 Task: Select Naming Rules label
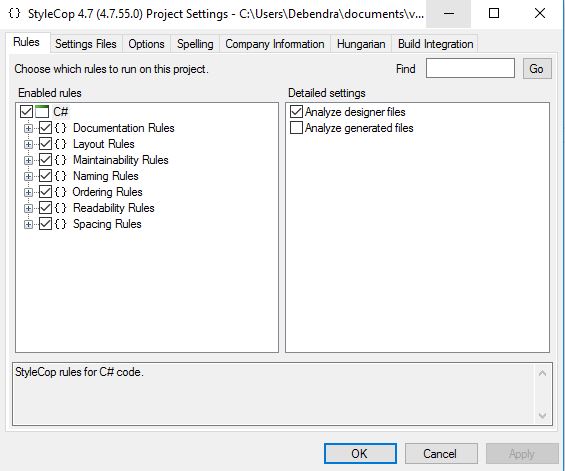pyautogui.click(x=106, y=176)
